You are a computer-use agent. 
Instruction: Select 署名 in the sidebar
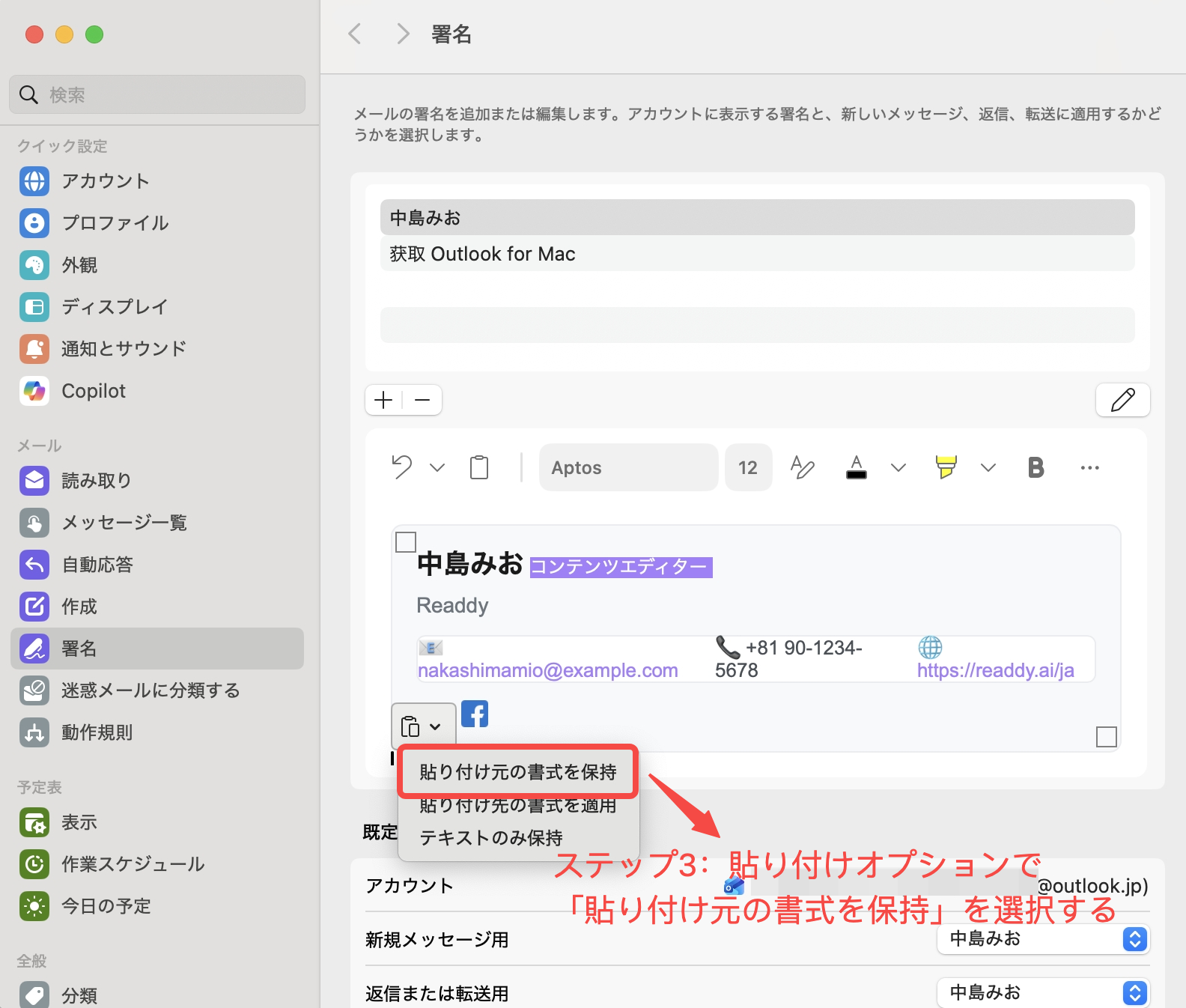click(x=157, y=649)
